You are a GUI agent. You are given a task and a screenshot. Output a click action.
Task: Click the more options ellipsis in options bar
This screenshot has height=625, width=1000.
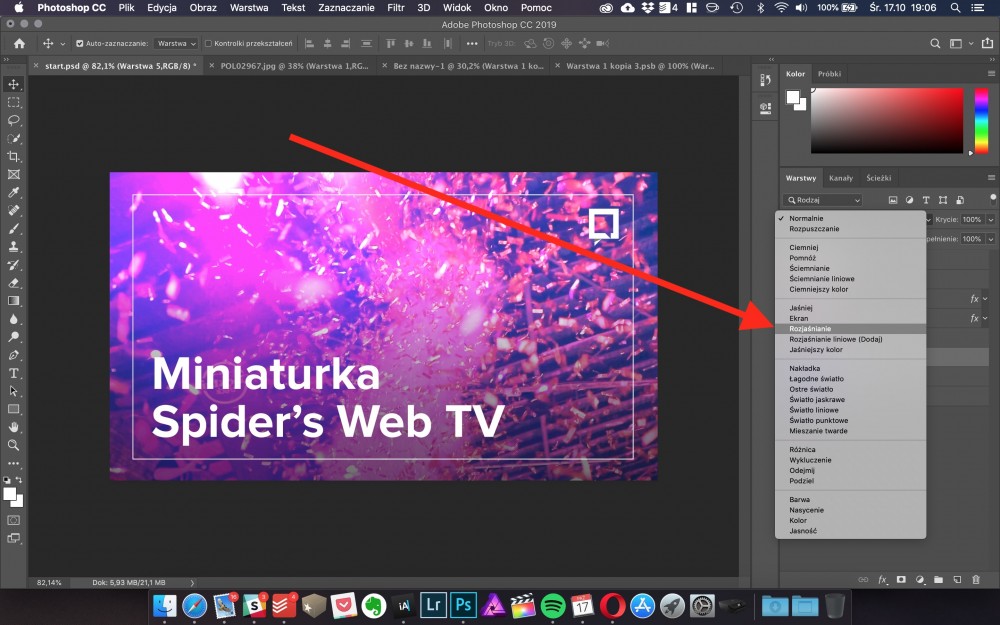tap(472, 44)
